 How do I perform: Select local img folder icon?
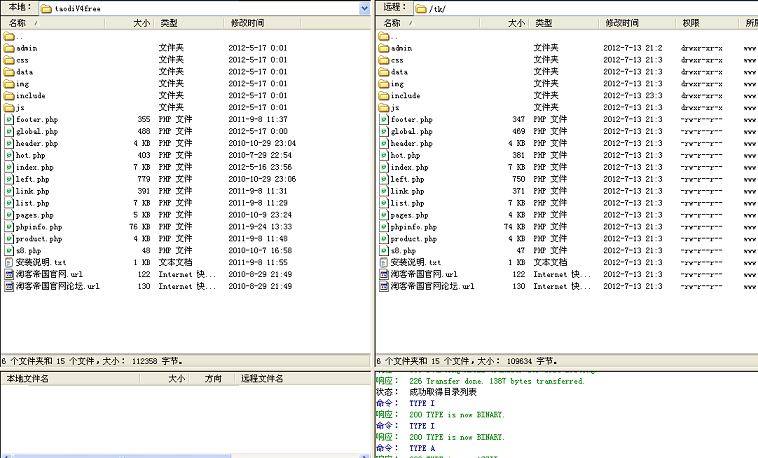click(9, 84)
